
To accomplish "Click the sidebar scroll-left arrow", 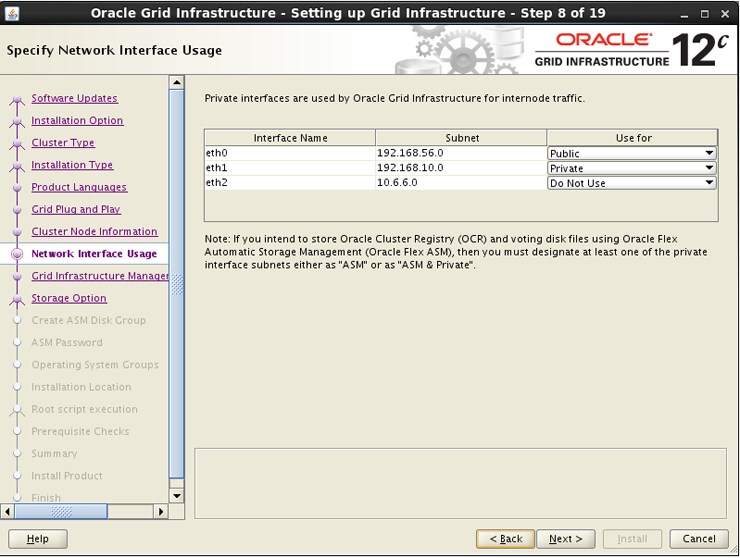I will coord(7,511).
